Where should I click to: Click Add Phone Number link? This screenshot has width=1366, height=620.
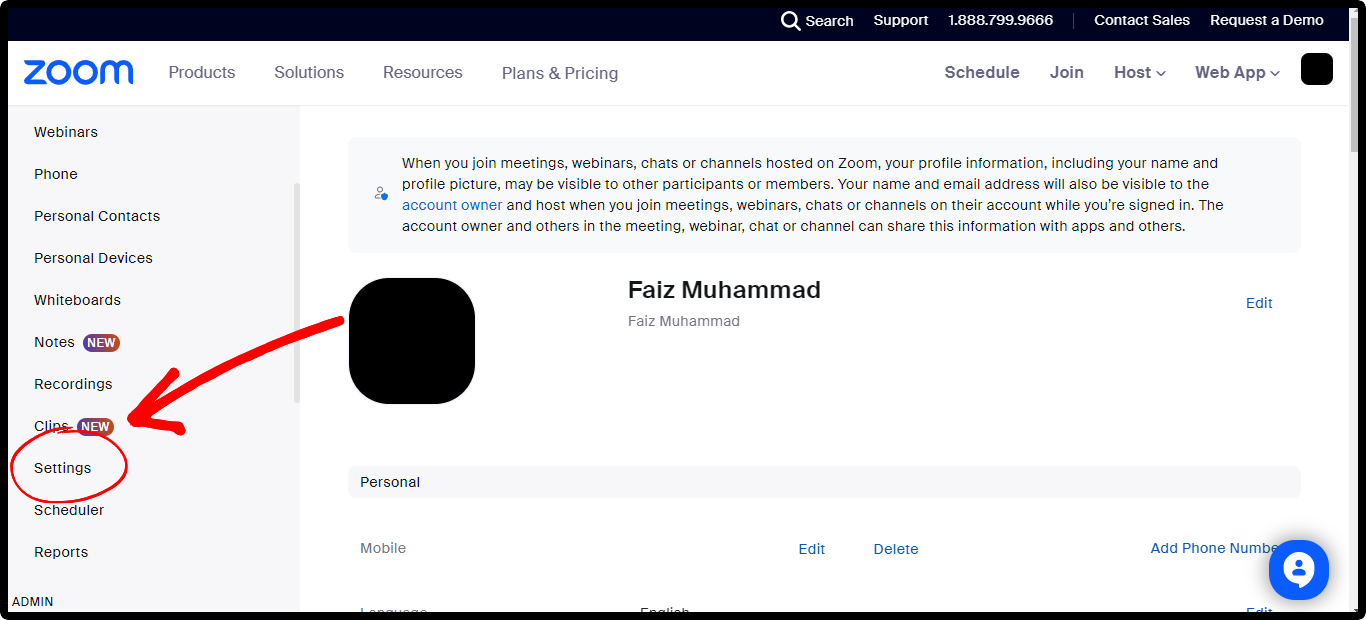click(1214, 548)
